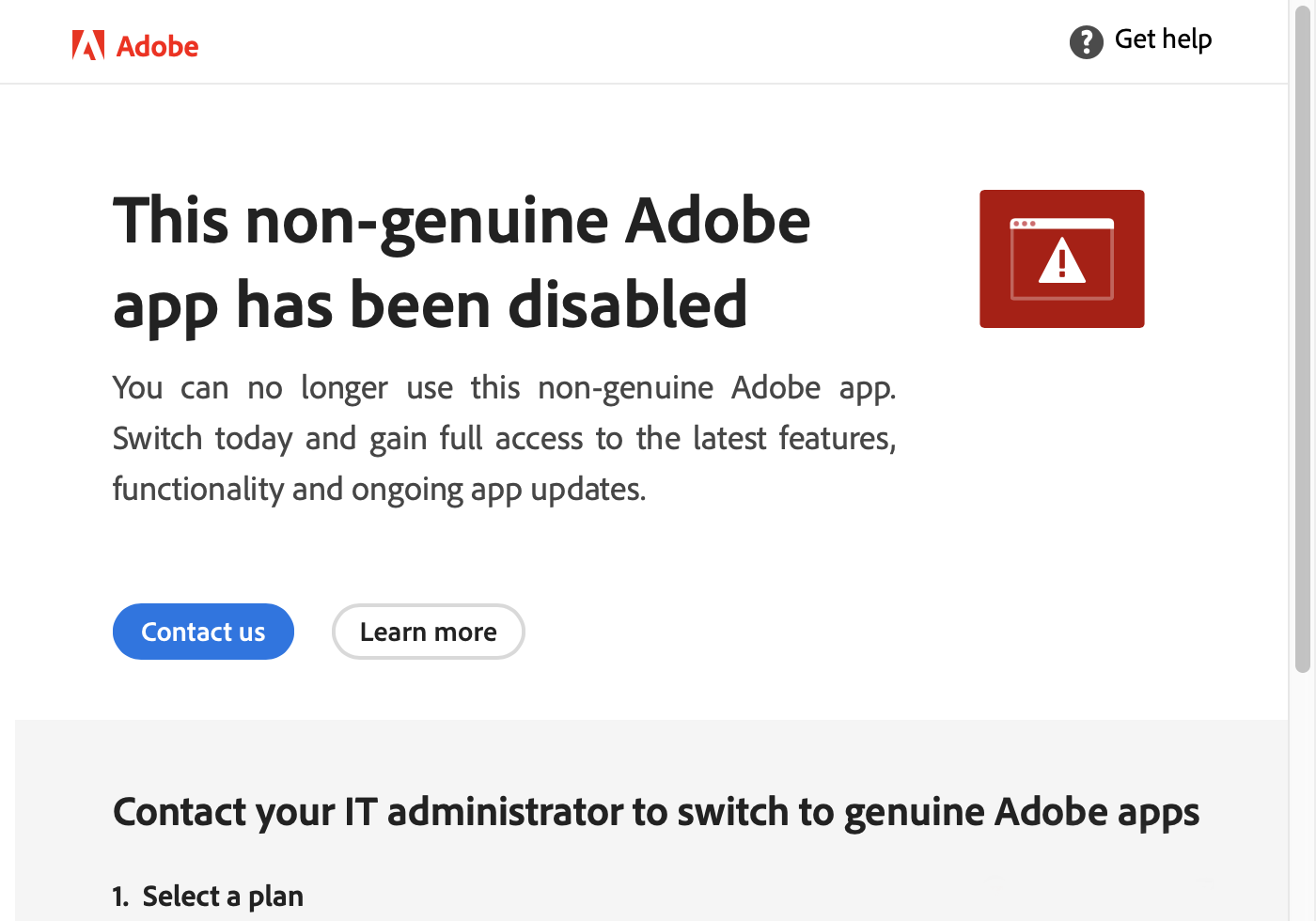
Task: Select the circular help badge in the header
Action: pos(1086,41)
